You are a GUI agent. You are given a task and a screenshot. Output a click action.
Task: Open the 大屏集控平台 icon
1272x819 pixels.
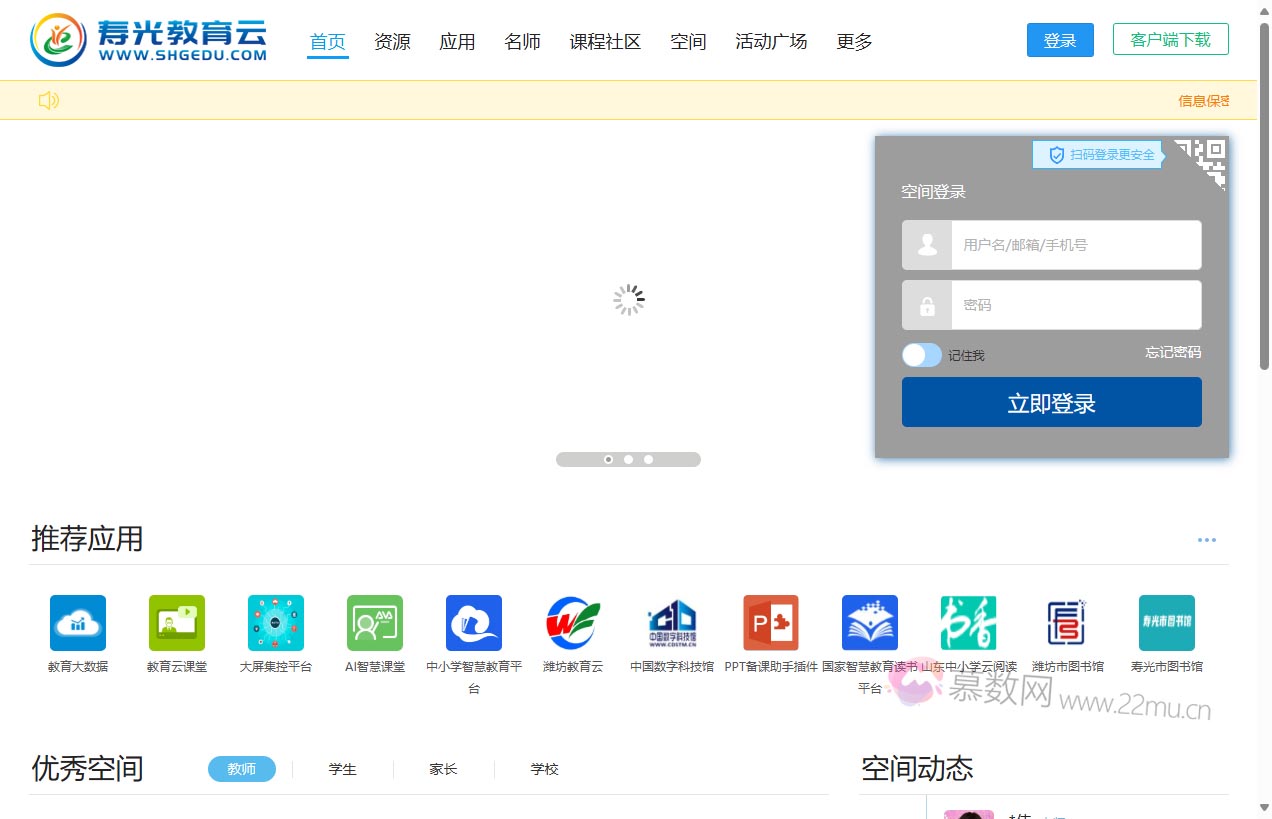pos(276,623)
